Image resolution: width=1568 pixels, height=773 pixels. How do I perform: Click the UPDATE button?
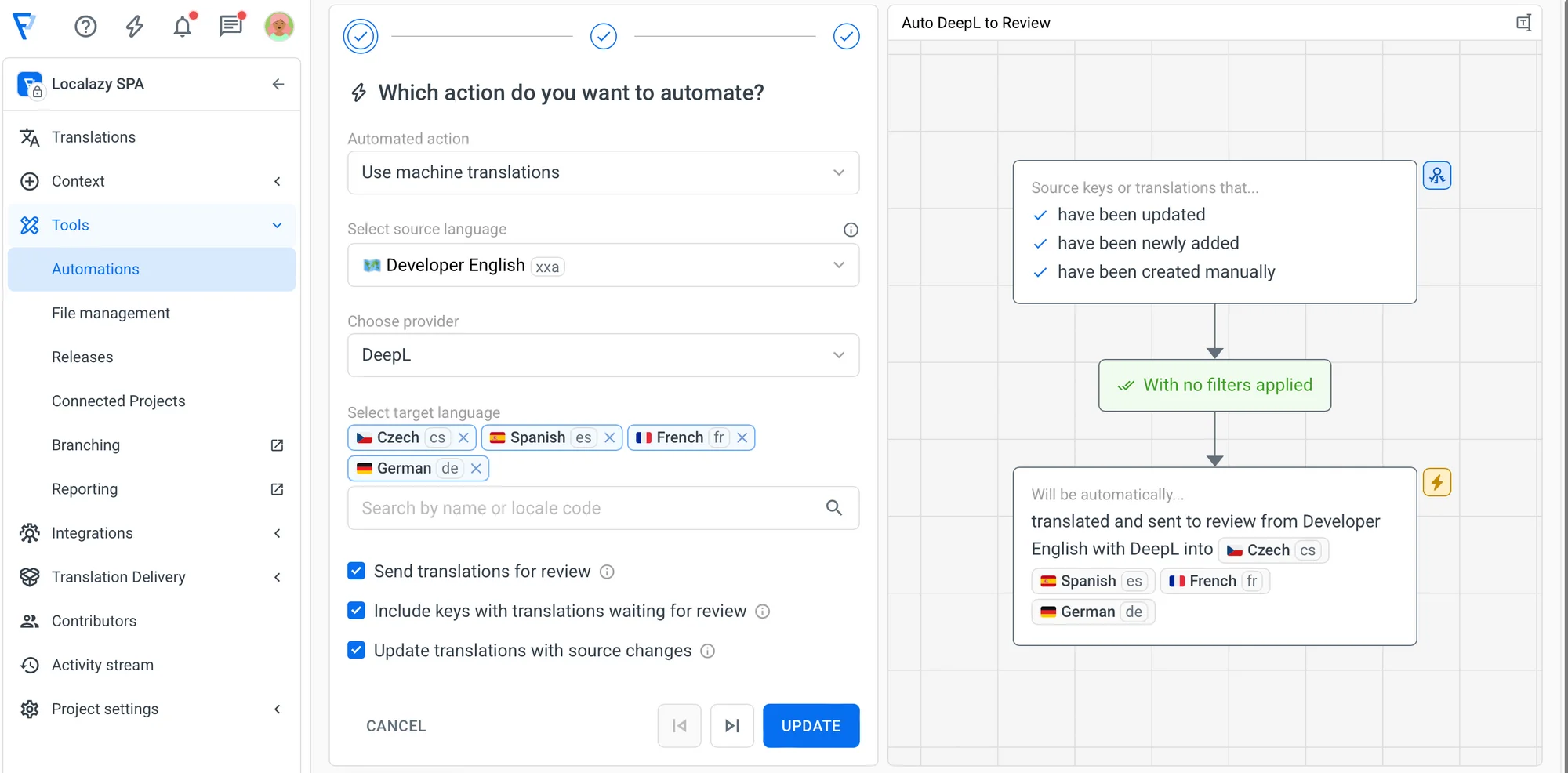811,726
